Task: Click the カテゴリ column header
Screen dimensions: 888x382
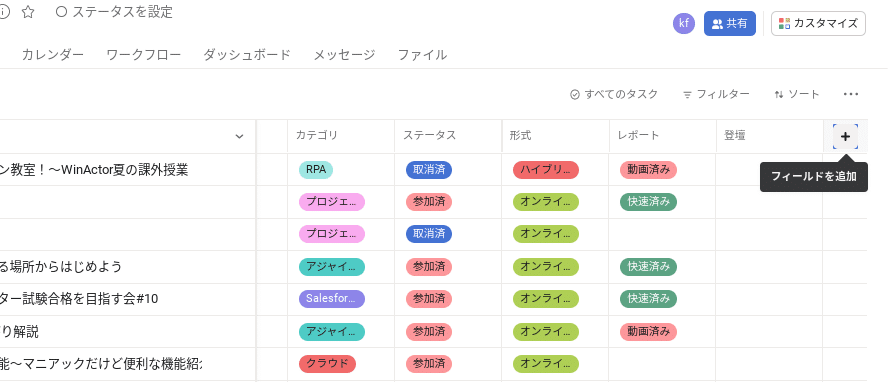Action: point(341,136)
